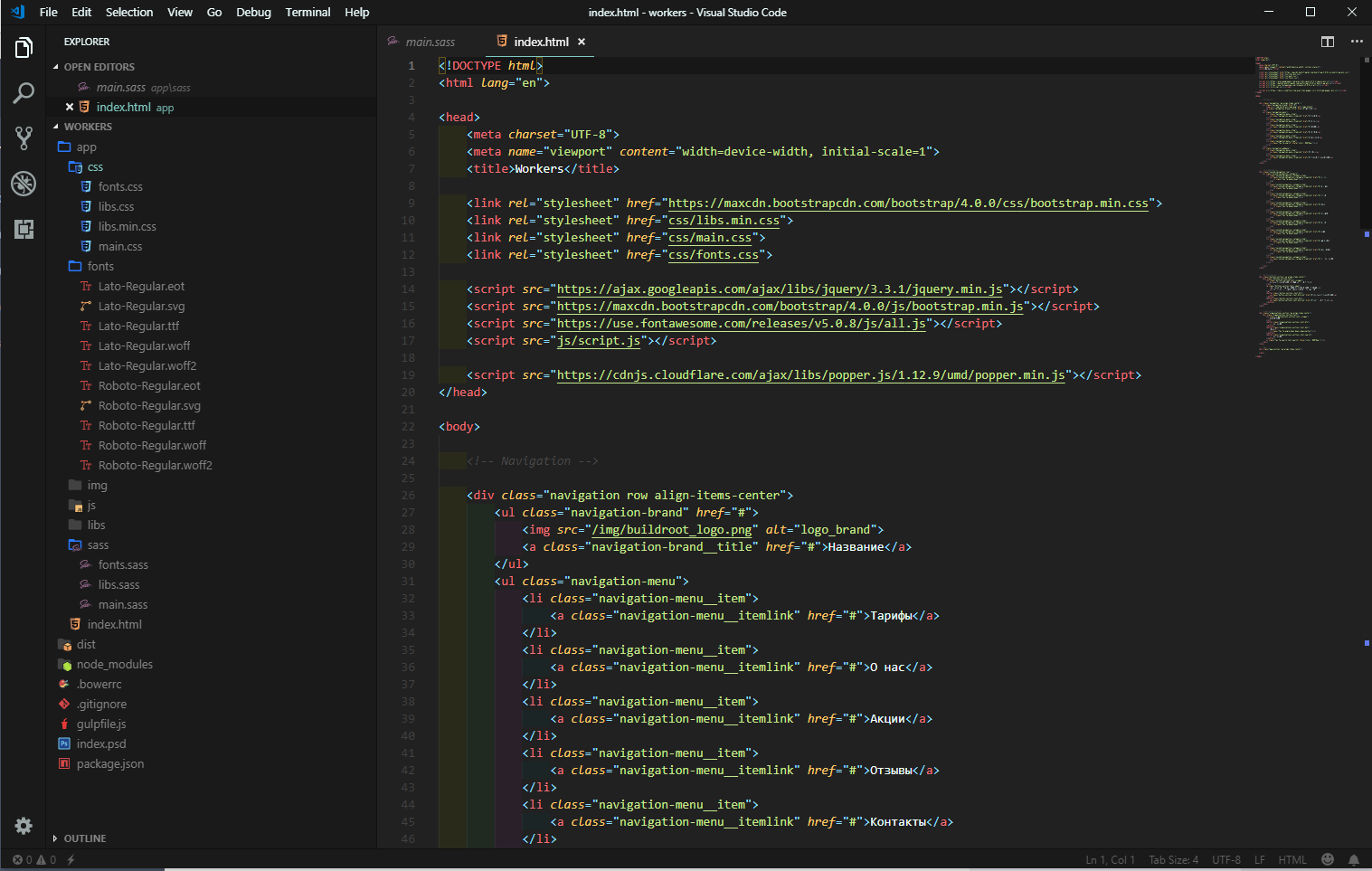Open the Extensions view icon
Viewport: 1372px width, 871px height.
pos(24,229)
